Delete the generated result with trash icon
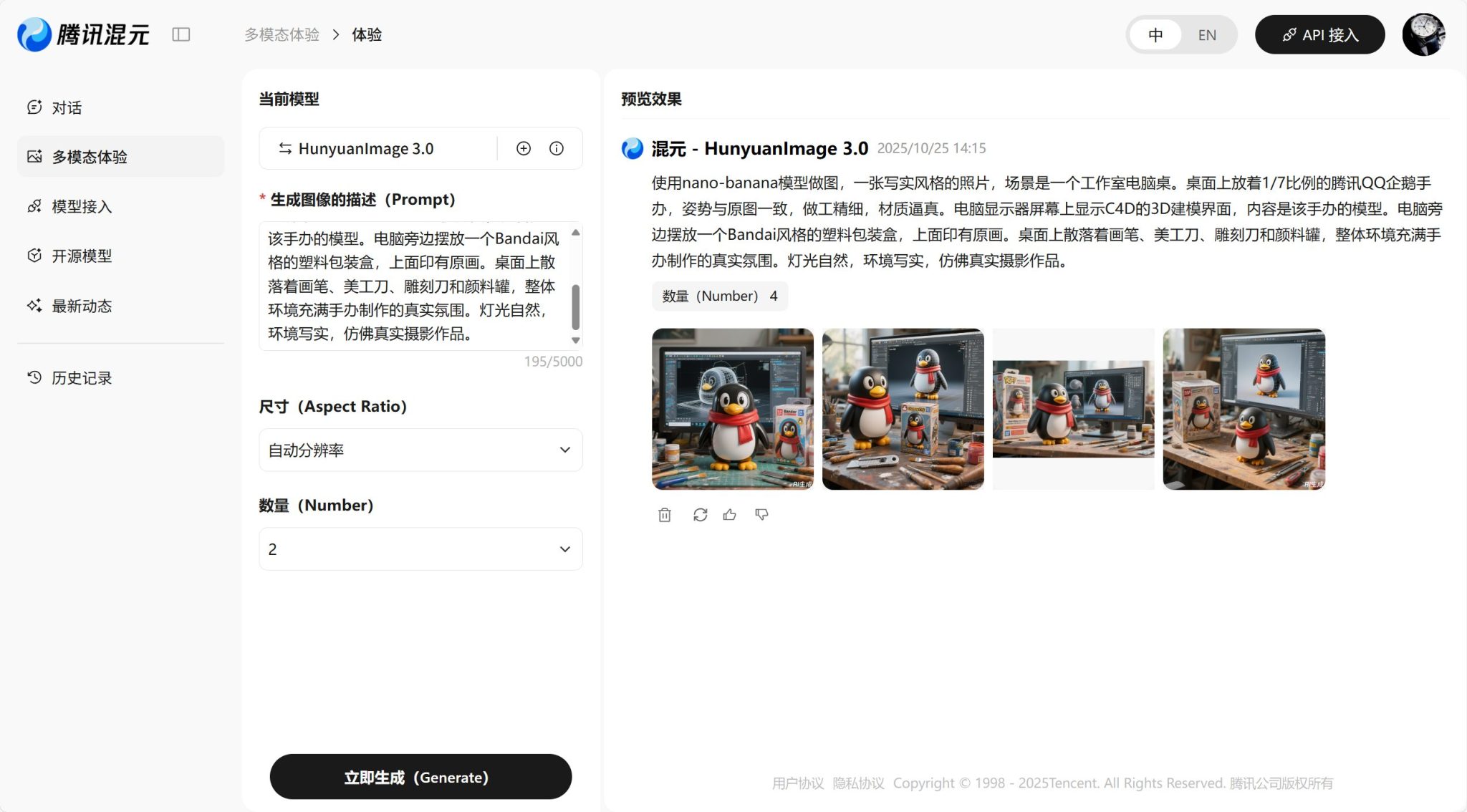This screenshot has height=812, width=1467. click(665, 515)
